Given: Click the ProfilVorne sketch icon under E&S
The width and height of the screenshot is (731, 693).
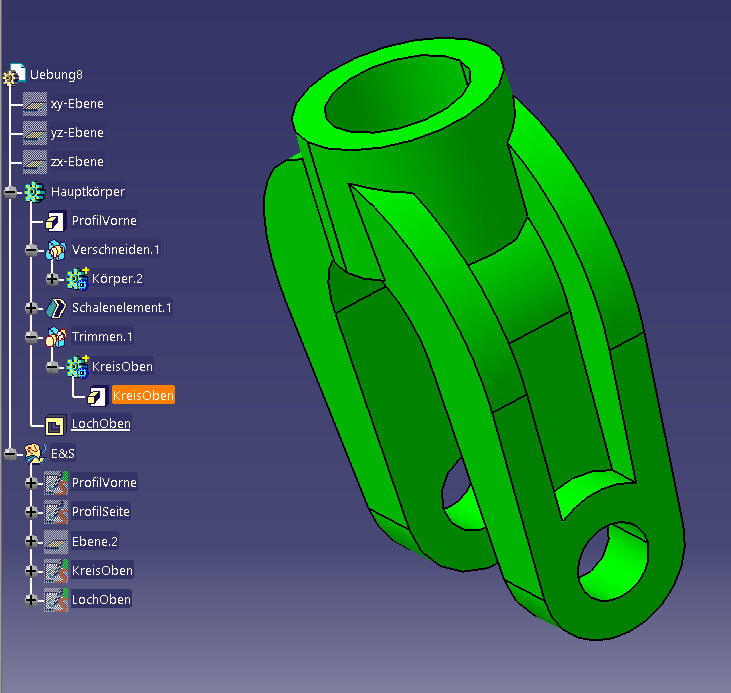Looking at the screenshot, I should click(x=56, y=483).
